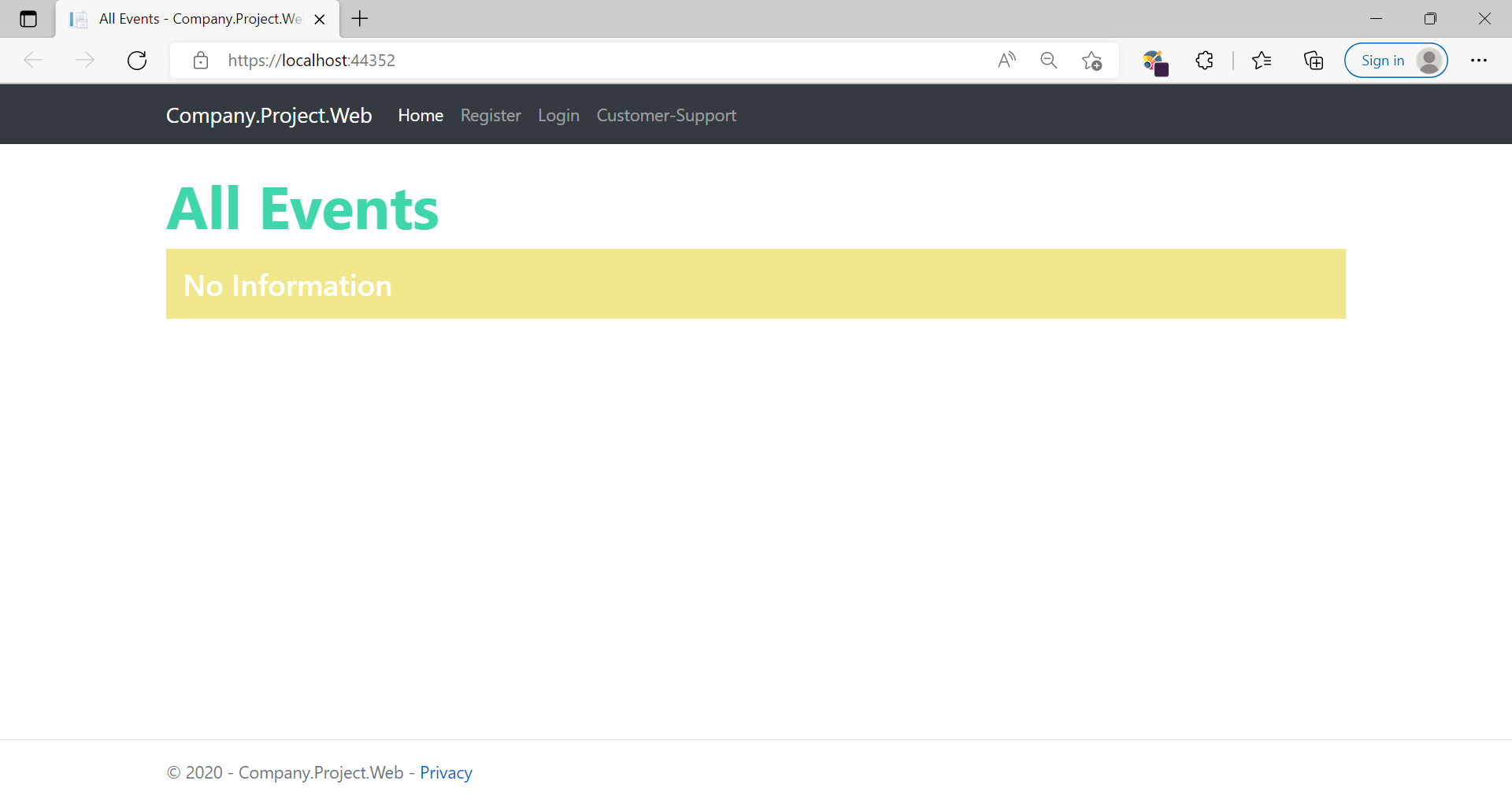Open the Favorites bar icon
Viewport: 1512px width, 803px height.
[x=1262, y=60]
